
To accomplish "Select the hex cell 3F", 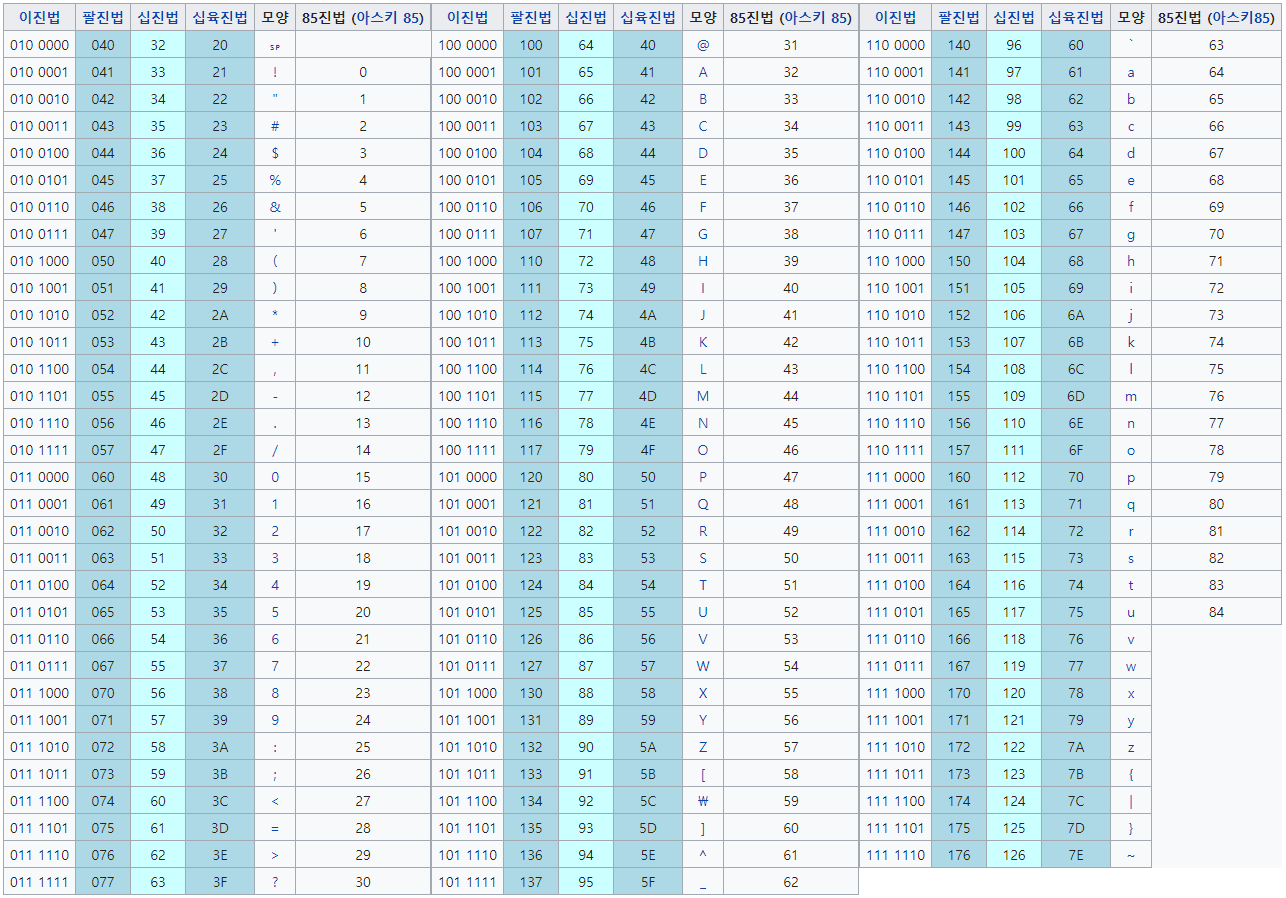I will click(220, 882).
